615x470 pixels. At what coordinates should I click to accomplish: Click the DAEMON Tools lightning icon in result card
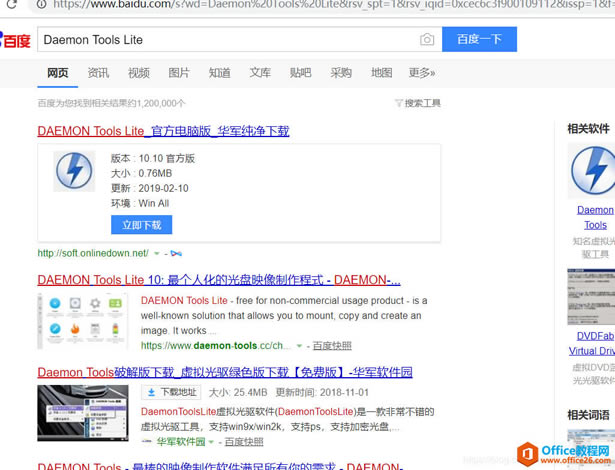click(74, 171)
